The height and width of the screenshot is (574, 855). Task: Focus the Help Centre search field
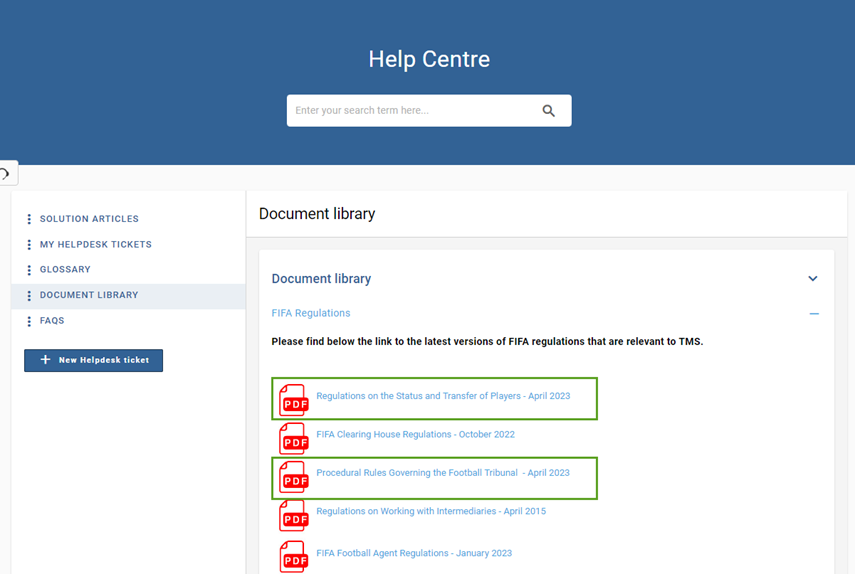429,111
